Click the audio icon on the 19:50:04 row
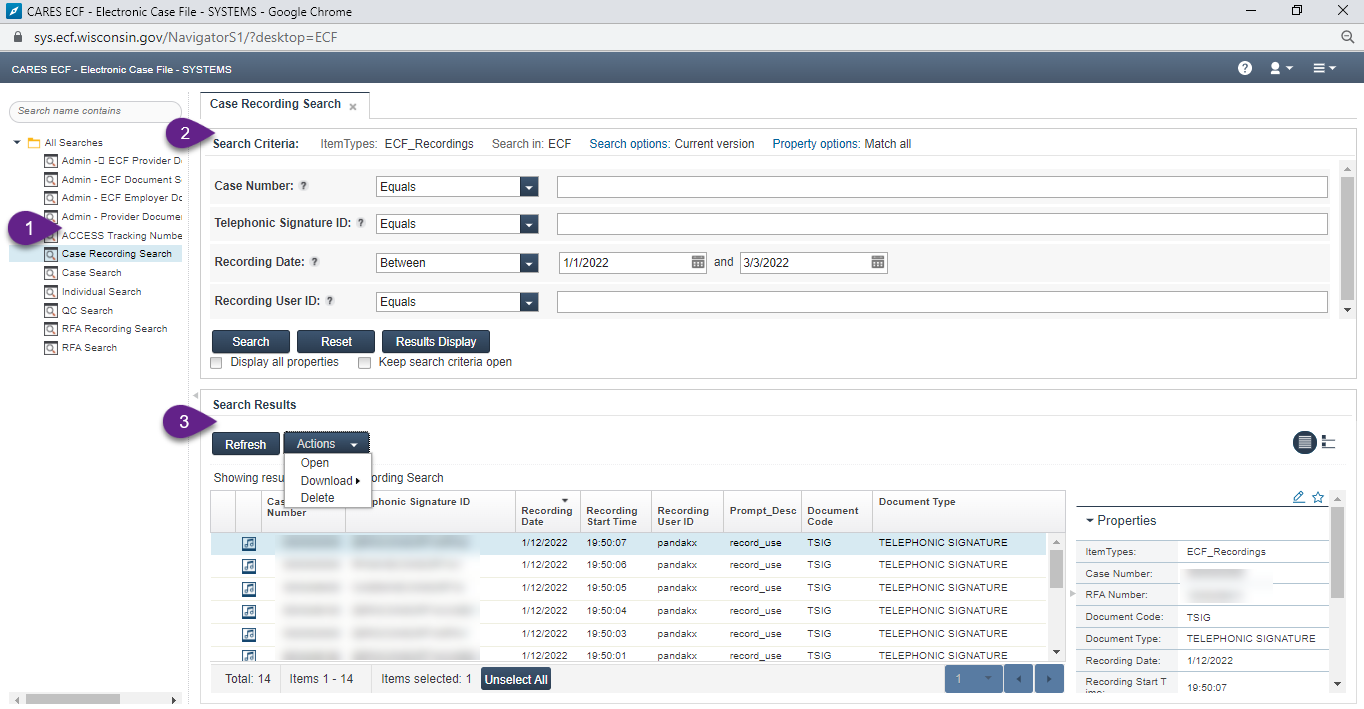Viewport: 1364px width, 709px height. (x=249, y=612)
